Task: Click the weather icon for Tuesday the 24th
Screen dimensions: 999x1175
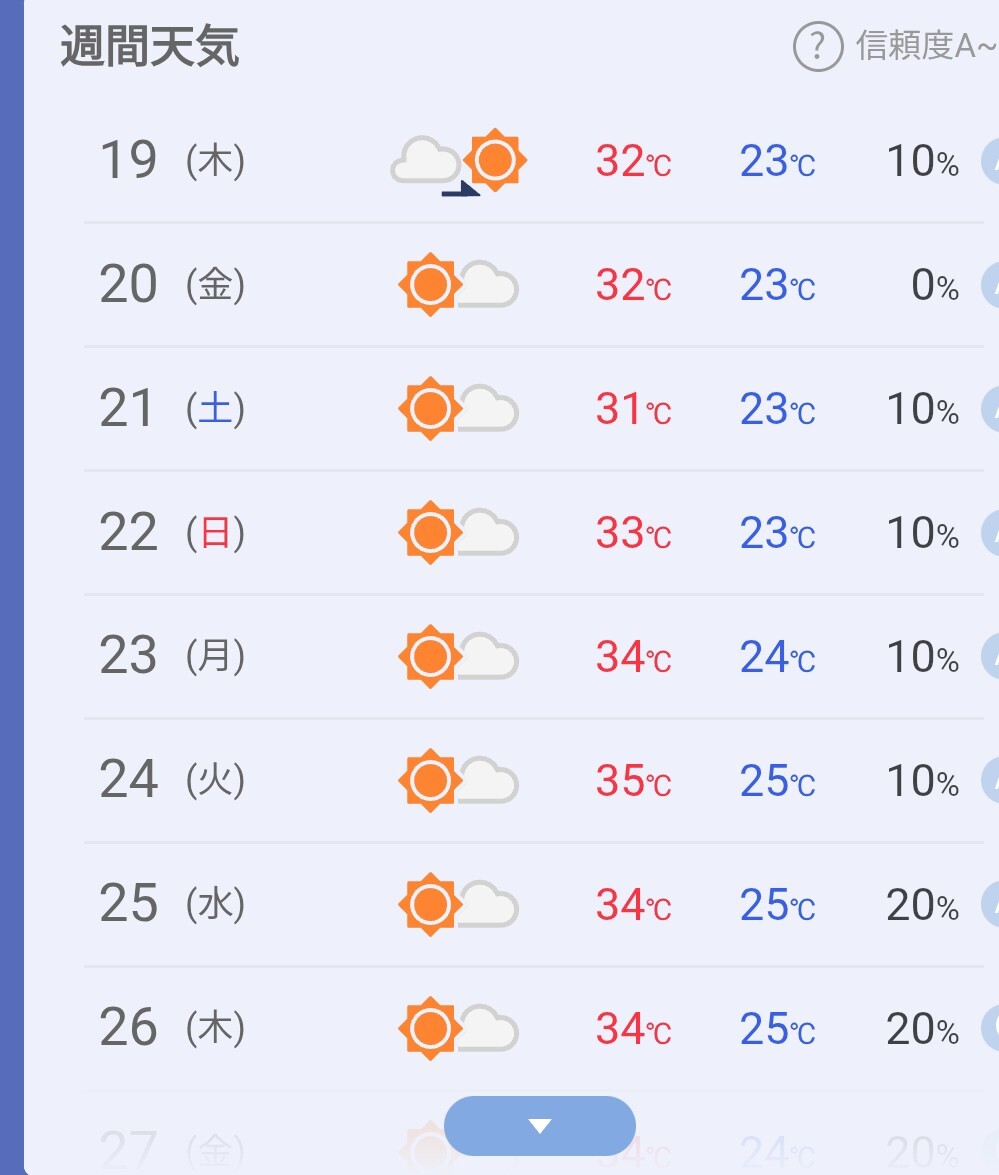Action: [459, 781]
